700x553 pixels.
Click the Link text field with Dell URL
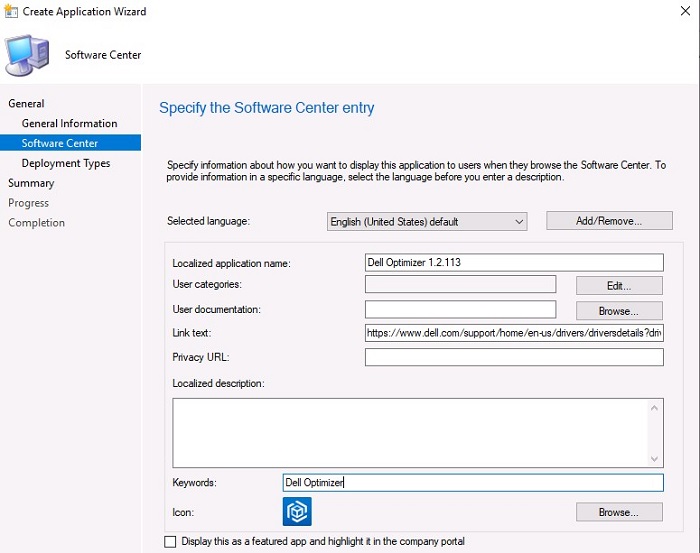coord(514,333)
